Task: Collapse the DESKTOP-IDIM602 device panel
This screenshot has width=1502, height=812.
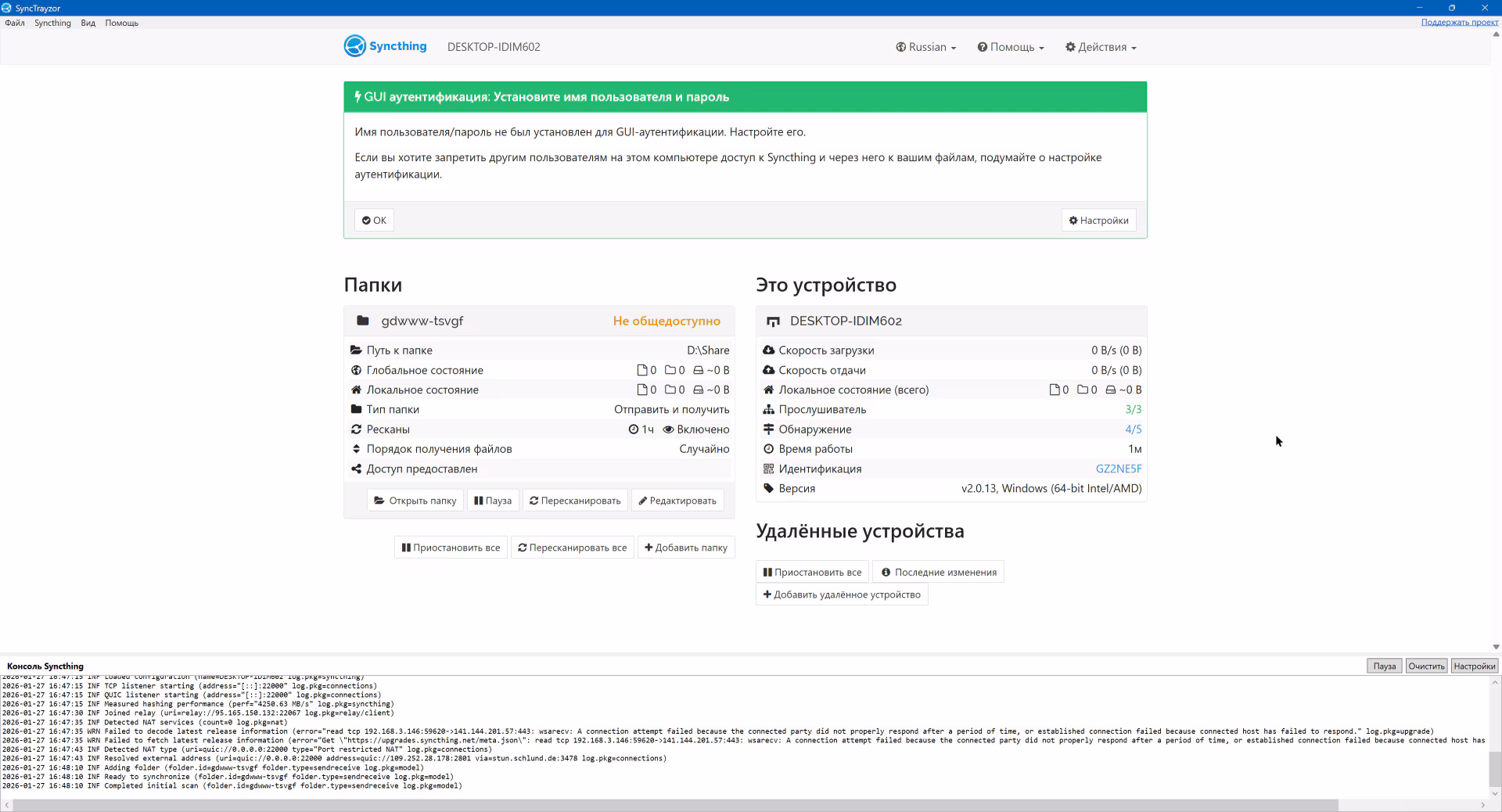Action: (950, 321)
